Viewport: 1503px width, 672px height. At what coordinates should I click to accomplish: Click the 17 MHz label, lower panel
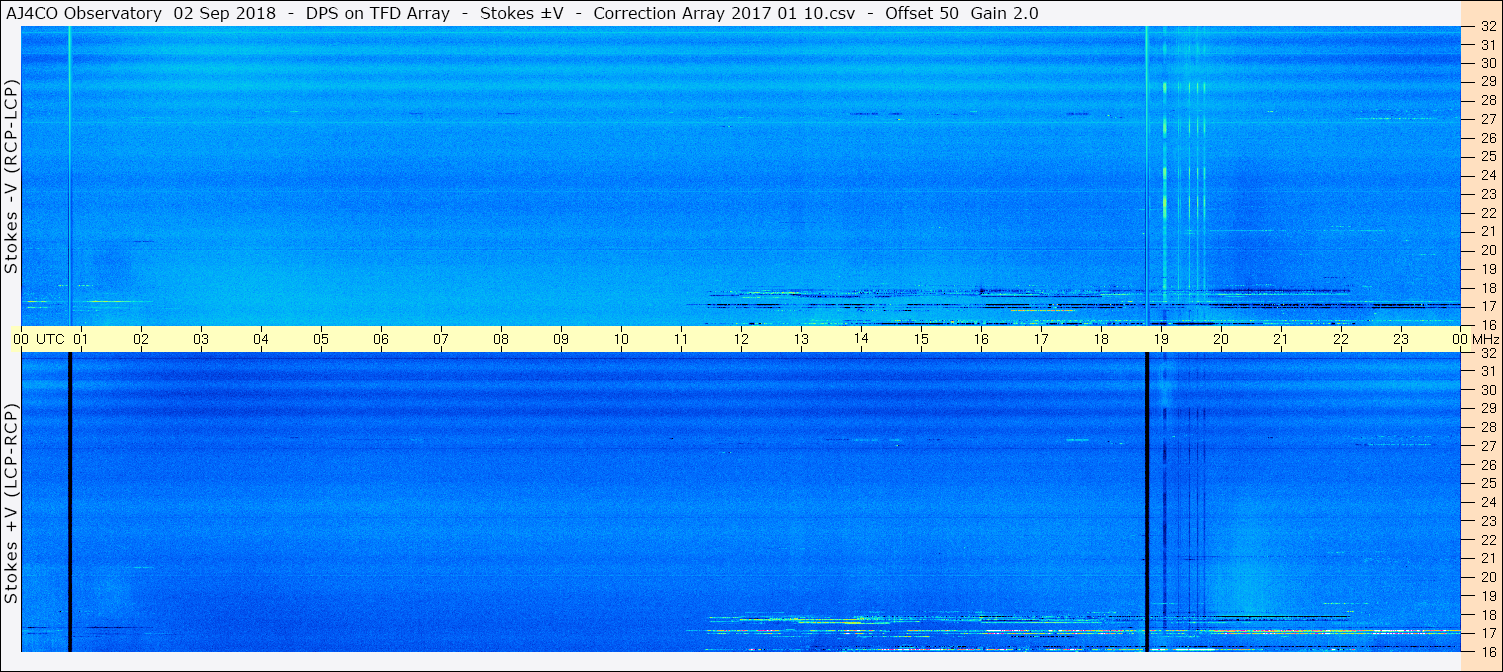[x=1488, y=633]
